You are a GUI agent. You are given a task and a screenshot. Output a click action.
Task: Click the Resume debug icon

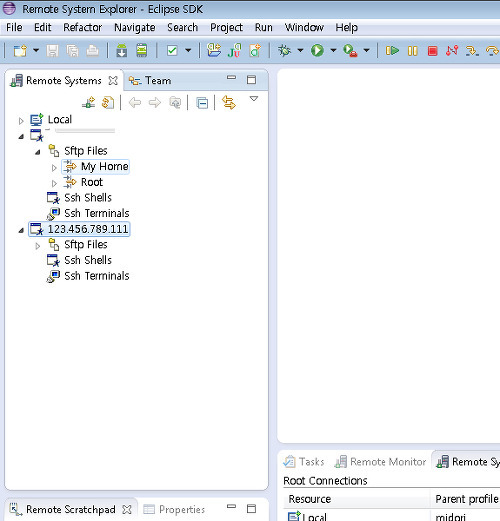(392, 51)
